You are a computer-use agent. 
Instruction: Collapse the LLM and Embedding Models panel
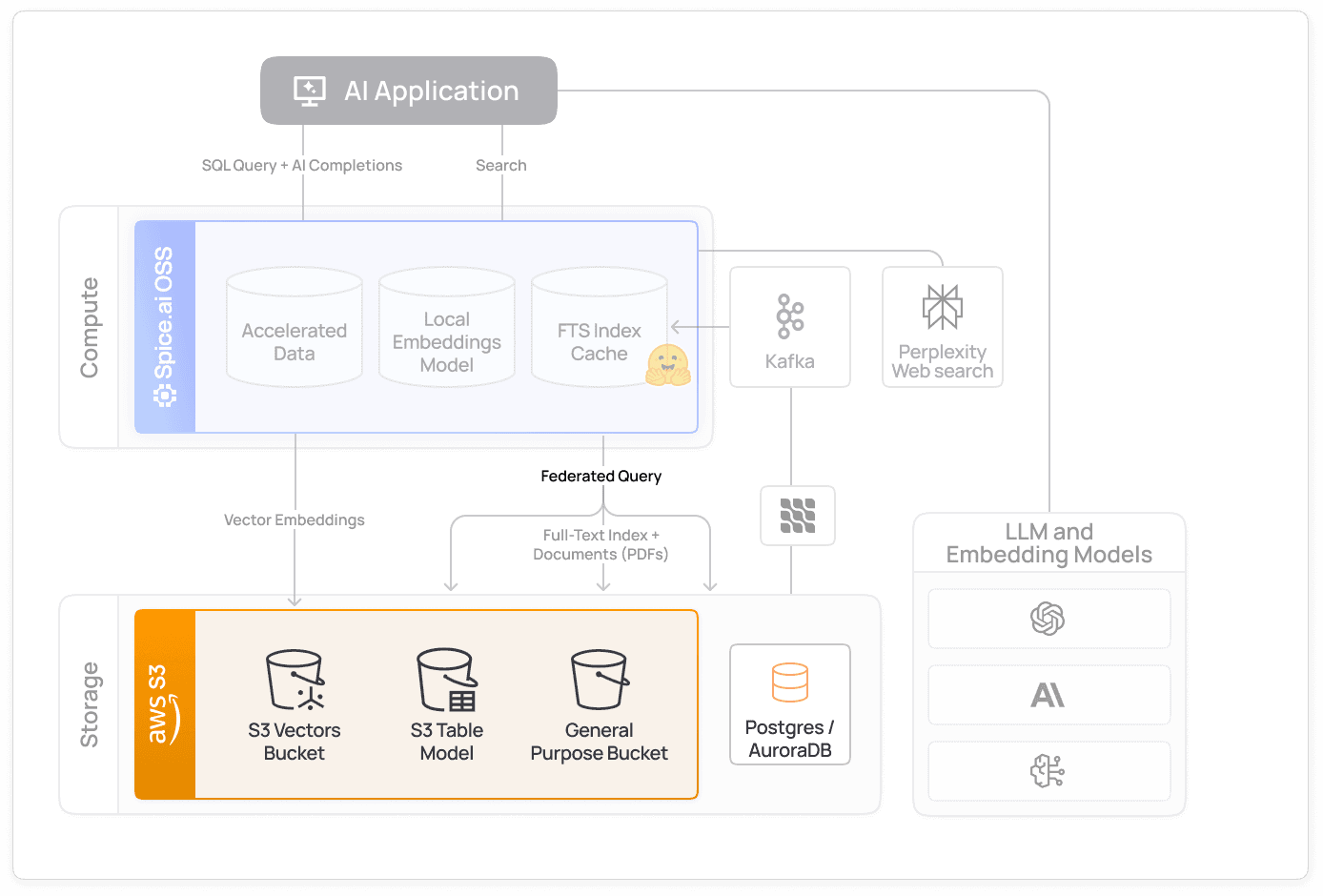1048,543
